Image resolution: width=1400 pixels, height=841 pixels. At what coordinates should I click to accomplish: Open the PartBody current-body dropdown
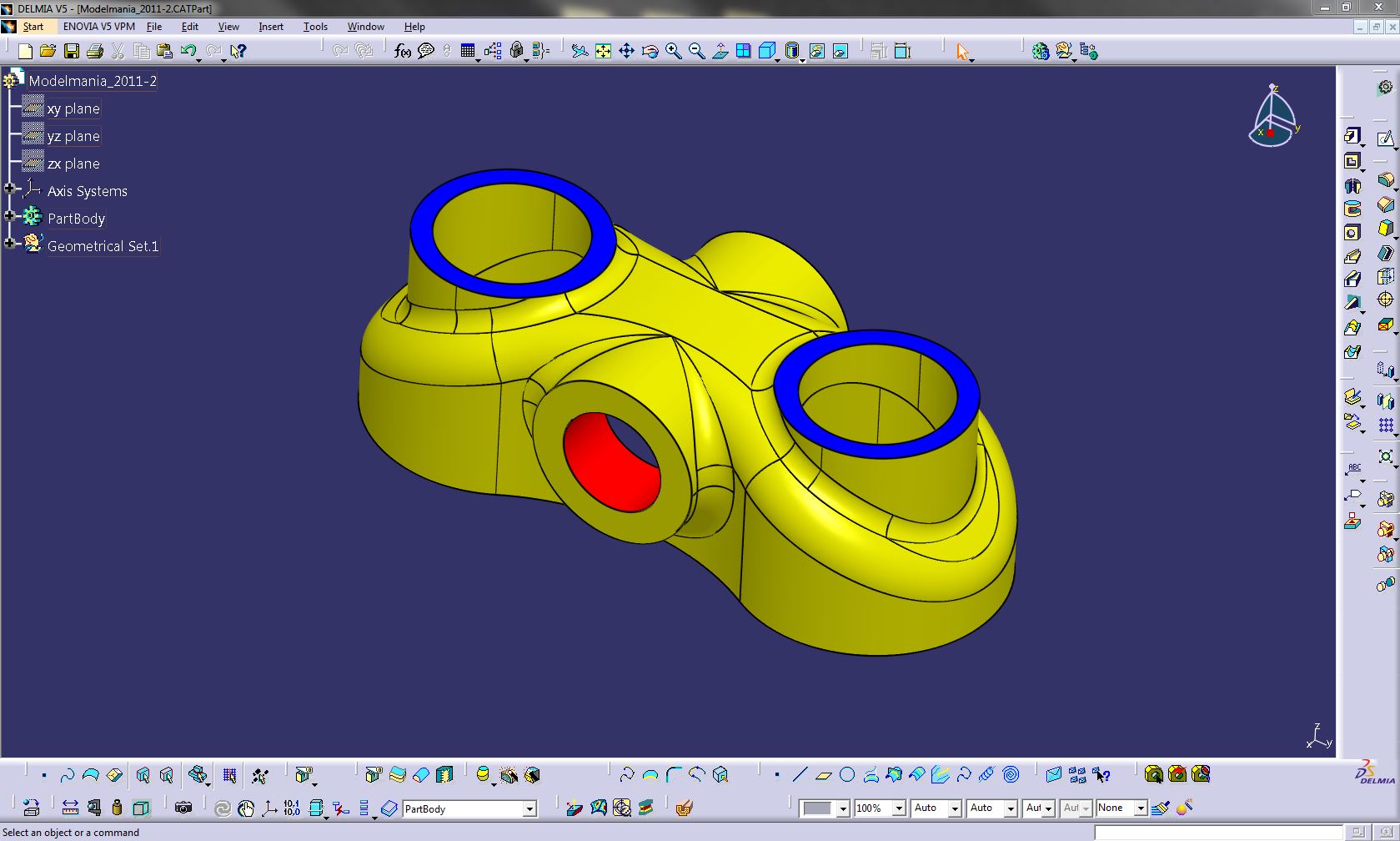[529, 809]
